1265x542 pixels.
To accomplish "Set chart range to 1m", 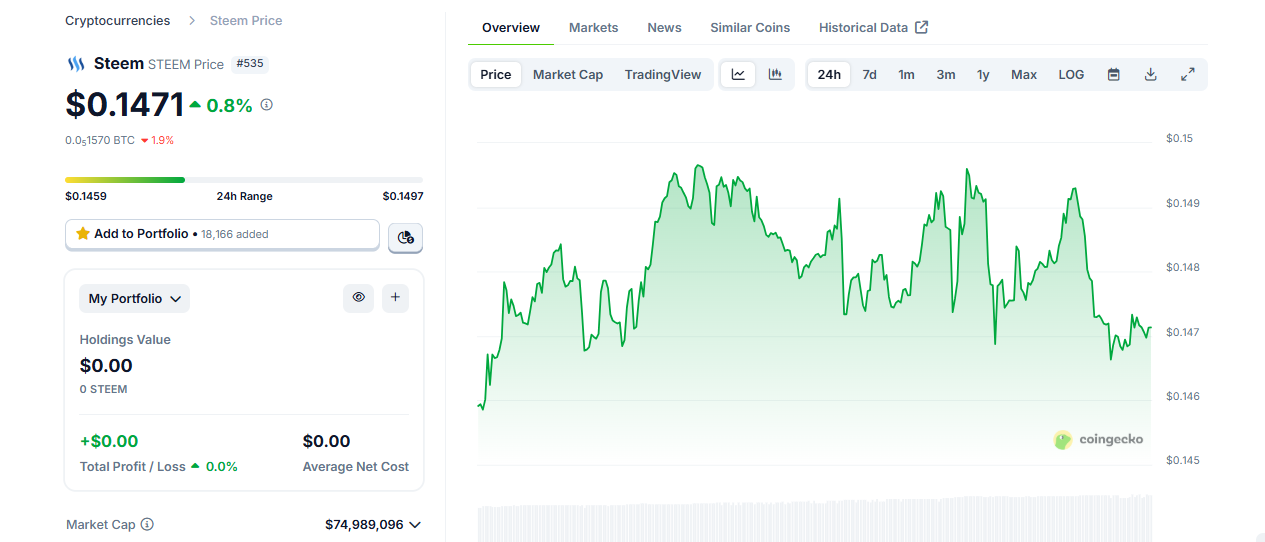I will tap(906, 74).
